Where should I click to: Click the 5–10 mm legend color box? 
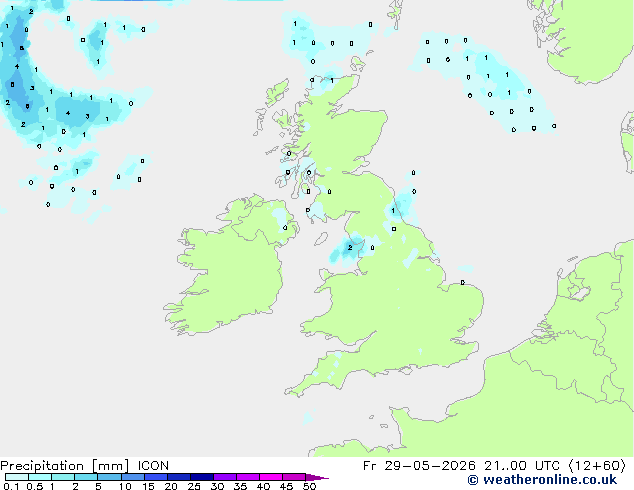[109, 477]
